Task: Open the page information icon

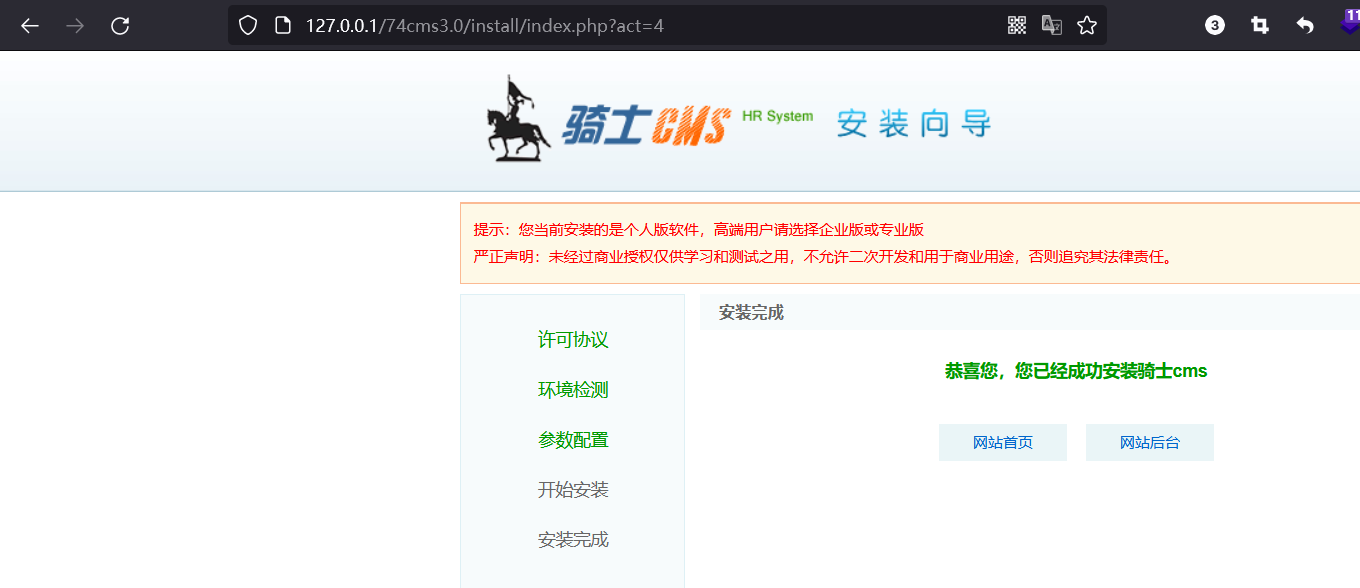Action: (x=282, y=25)
